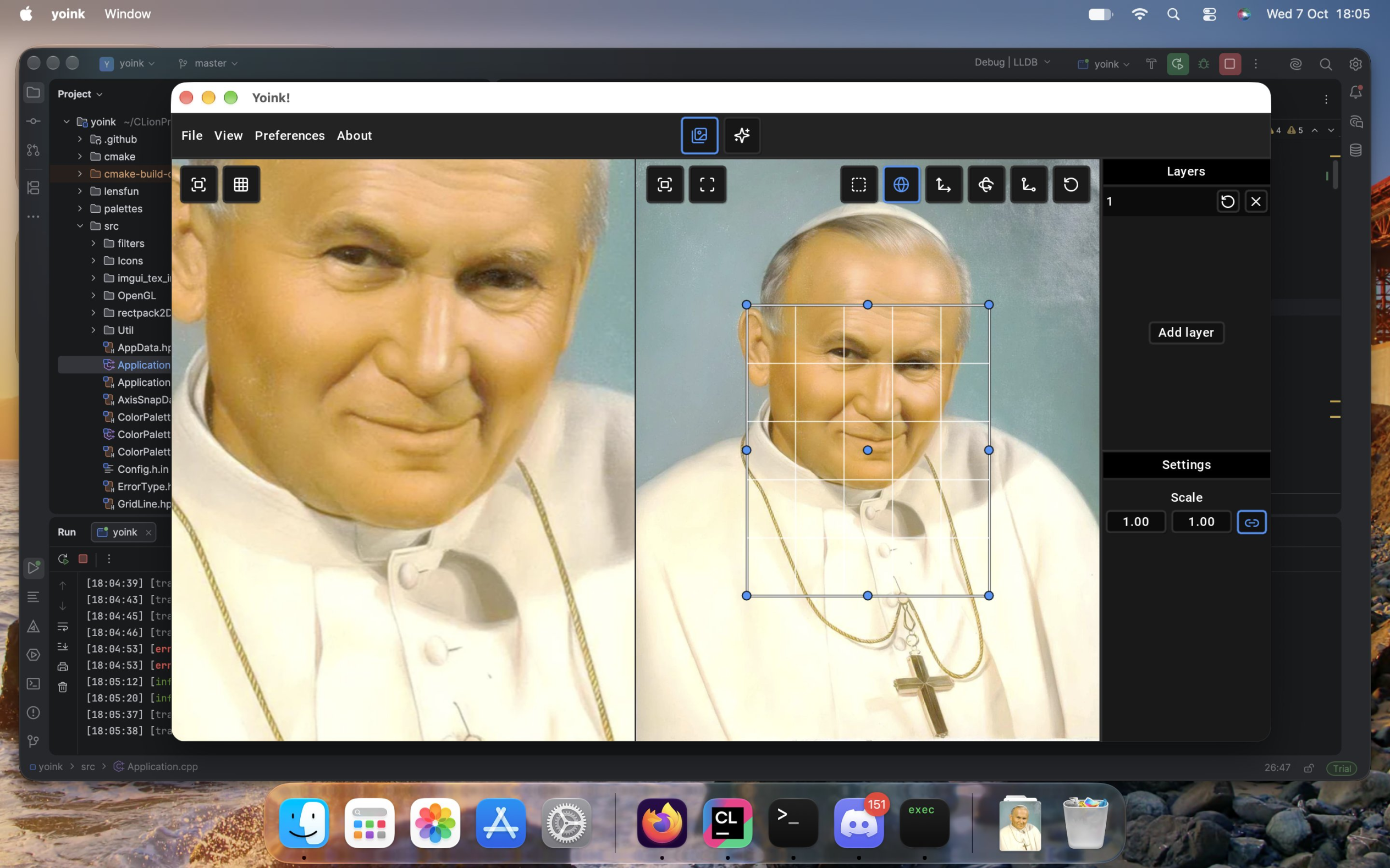Select the axis arrow move tool
Screen dimensions: 1390x868
[944, 184]
